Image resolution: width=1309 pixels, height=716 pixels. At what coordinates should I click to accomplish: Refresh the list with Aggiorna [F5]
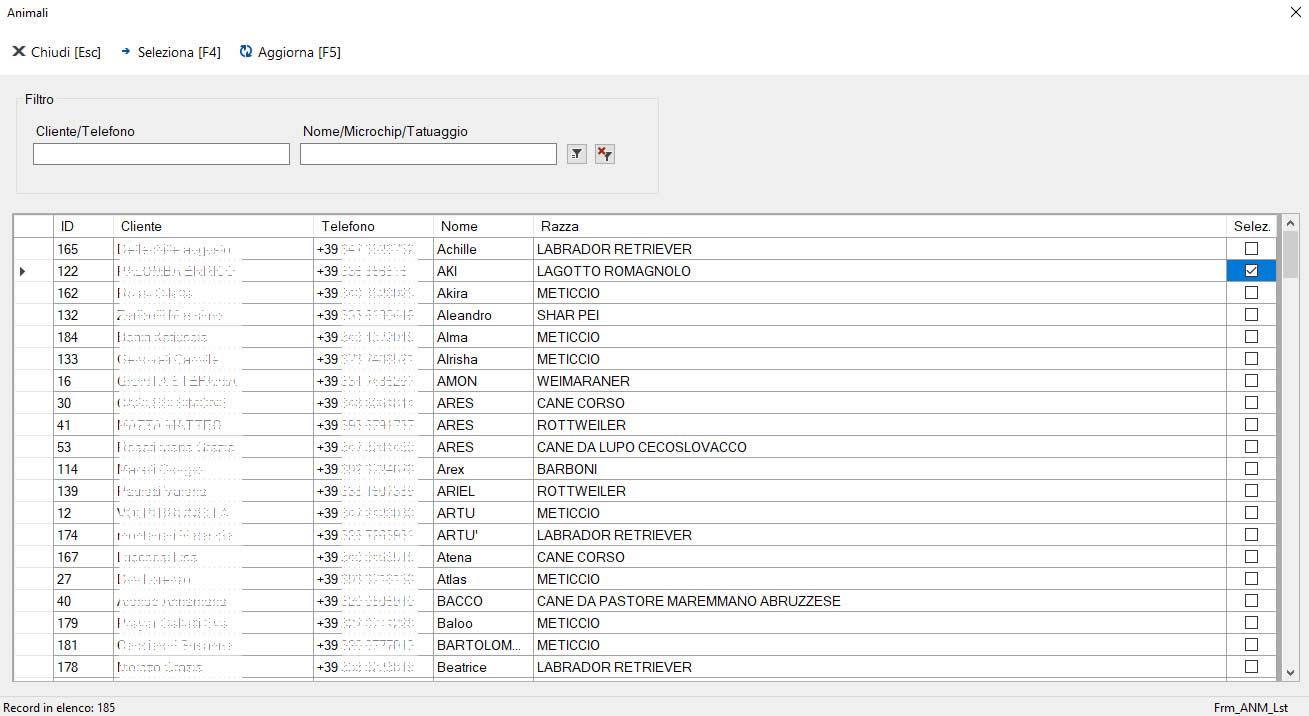[290, 52]
